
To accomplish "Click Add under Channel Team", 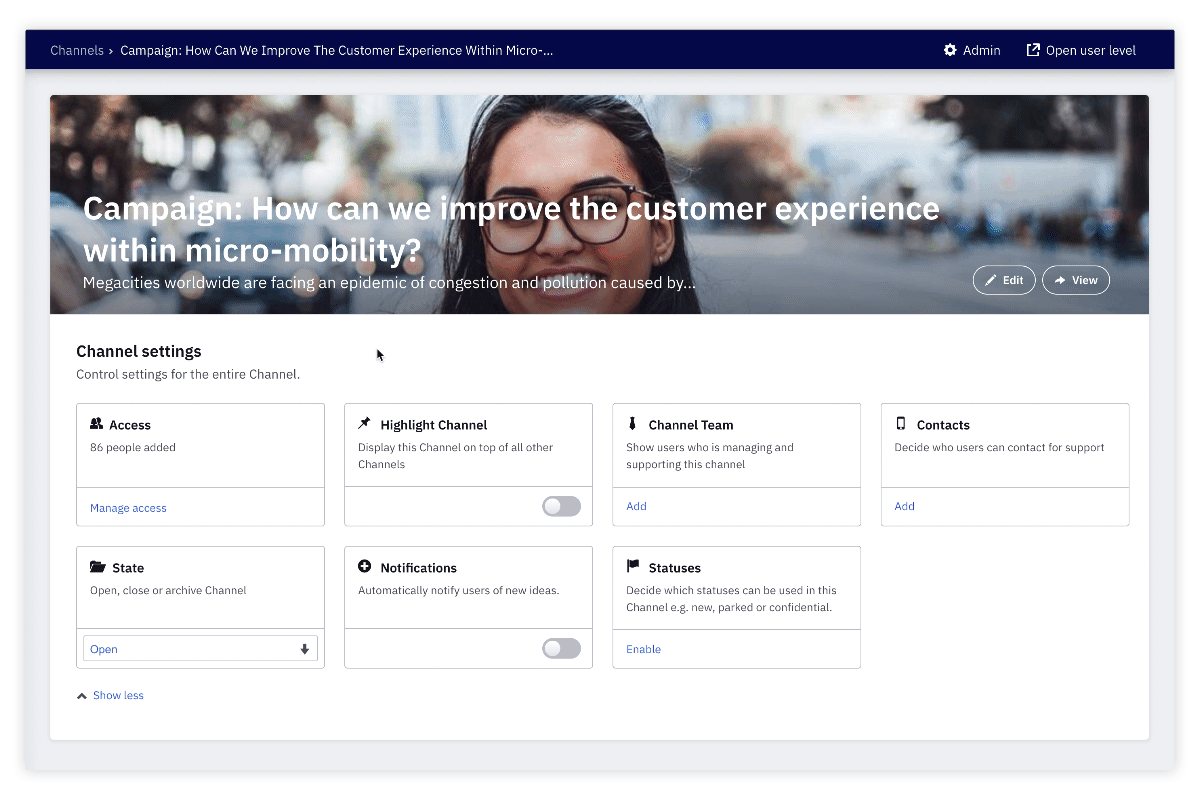I will (x=636, y=506).
